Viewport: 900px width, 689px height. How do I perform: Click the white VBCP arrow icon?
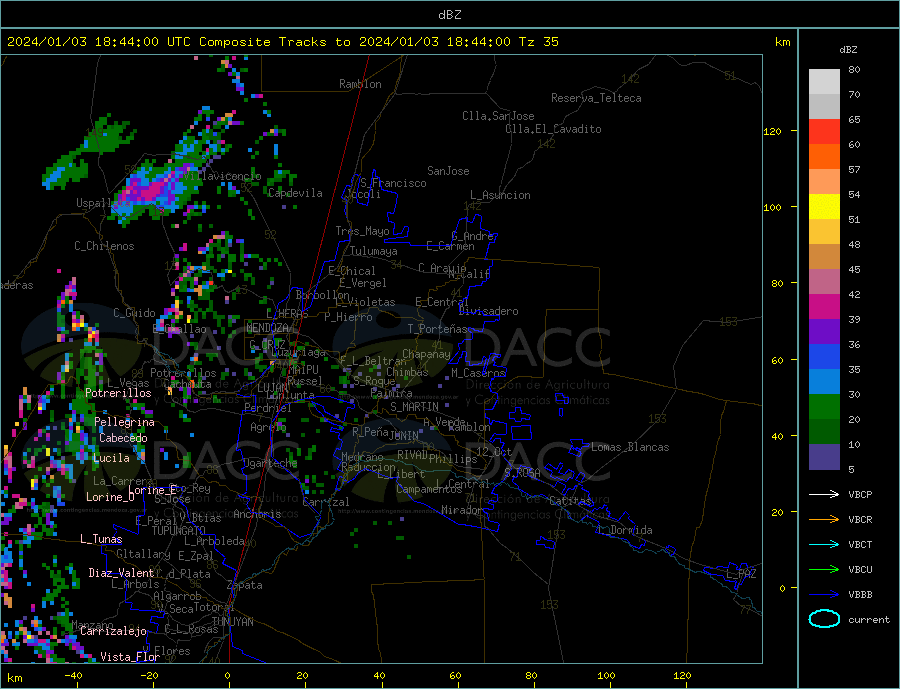[x=824, y=494]
